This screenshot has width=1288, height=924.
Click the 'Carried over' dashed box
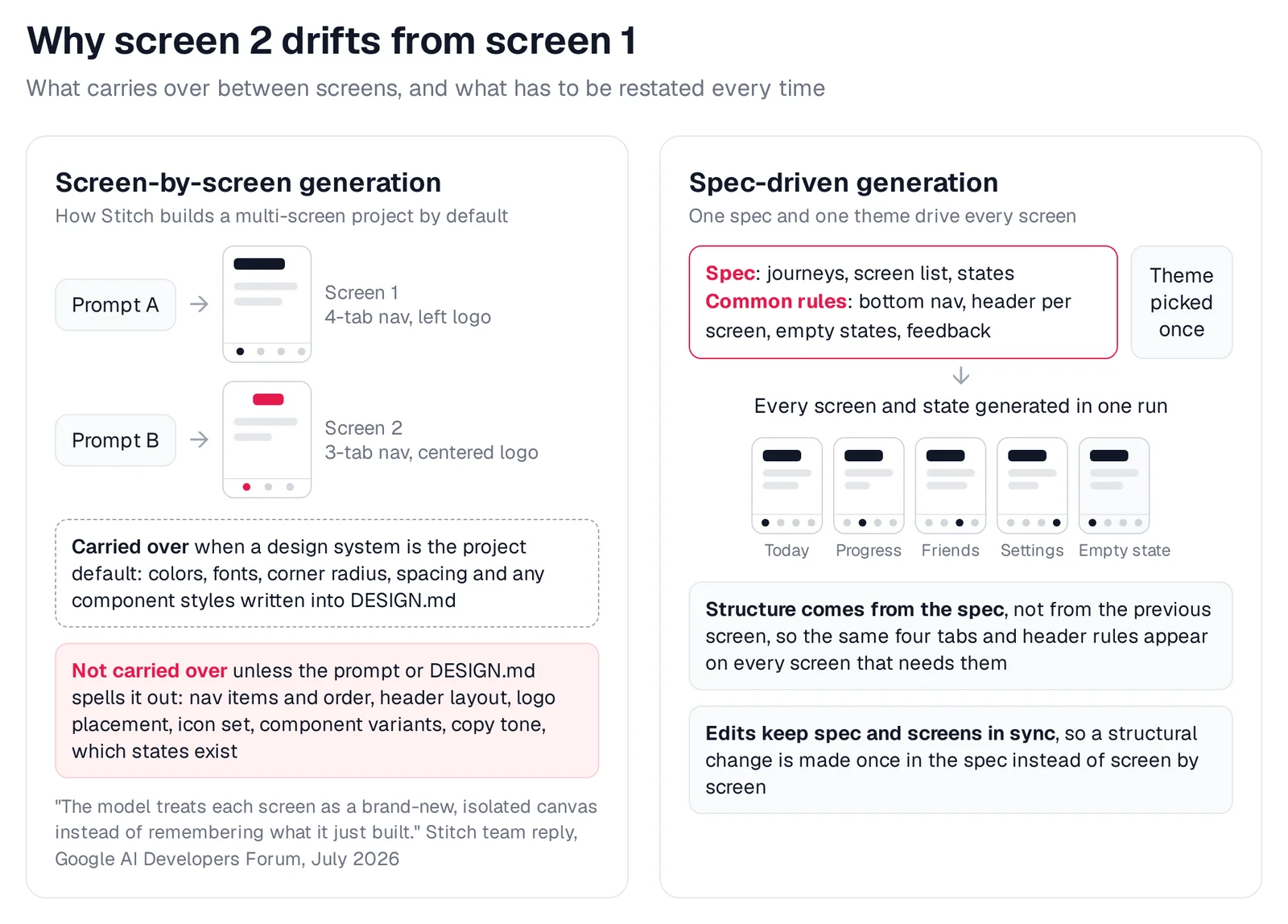point(327,573)
